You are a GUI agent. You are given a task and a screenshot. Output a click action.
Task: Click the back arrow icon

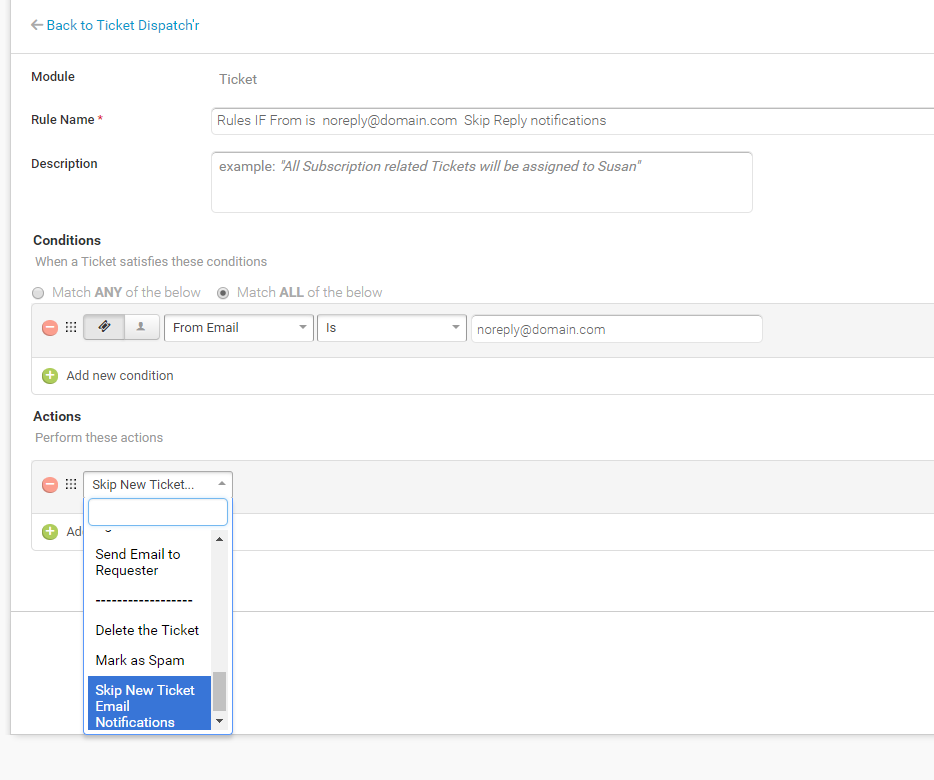click(x=37, y=25)
